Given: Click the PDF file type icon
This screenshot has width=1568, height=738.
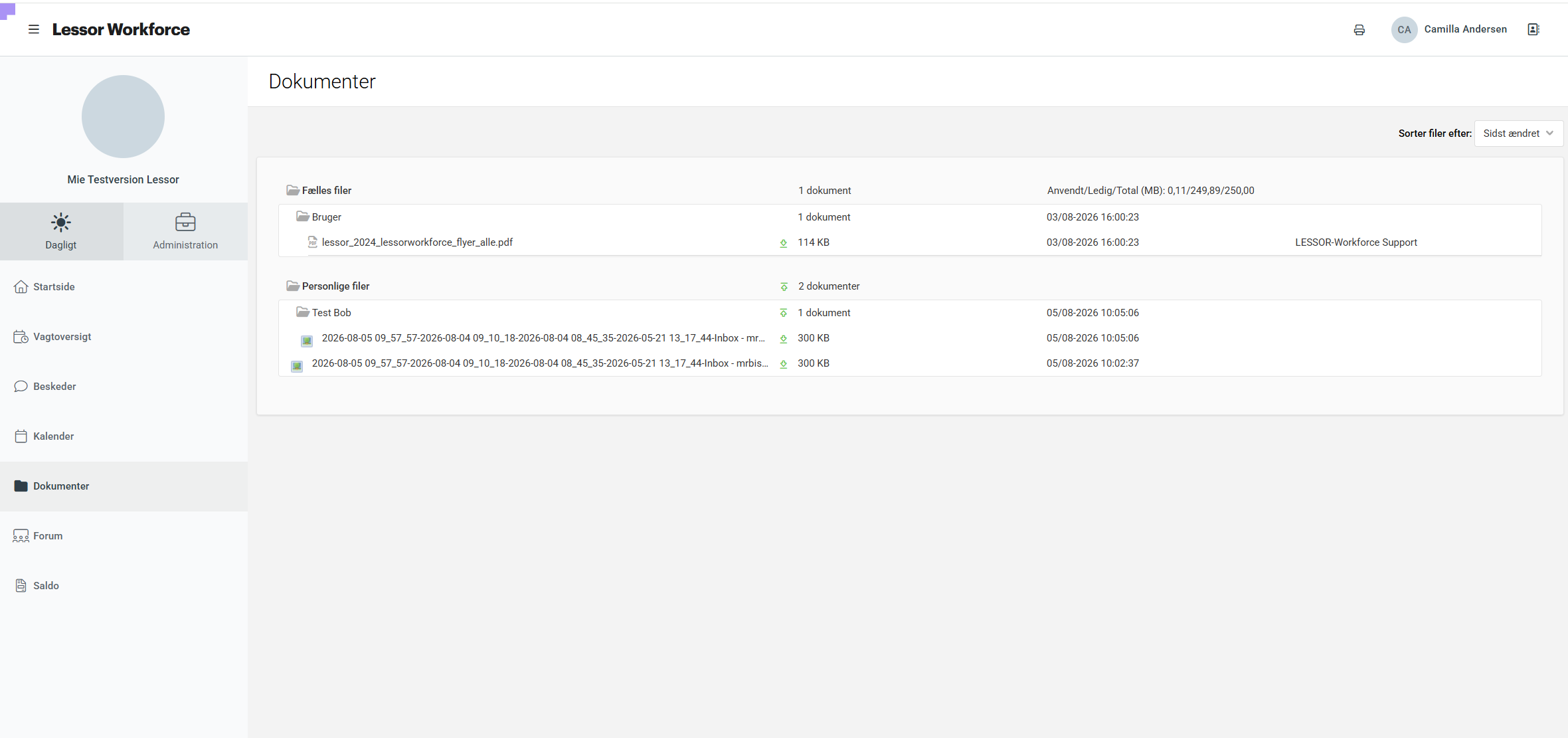Looking at the screenshot, I should (312, 242).
